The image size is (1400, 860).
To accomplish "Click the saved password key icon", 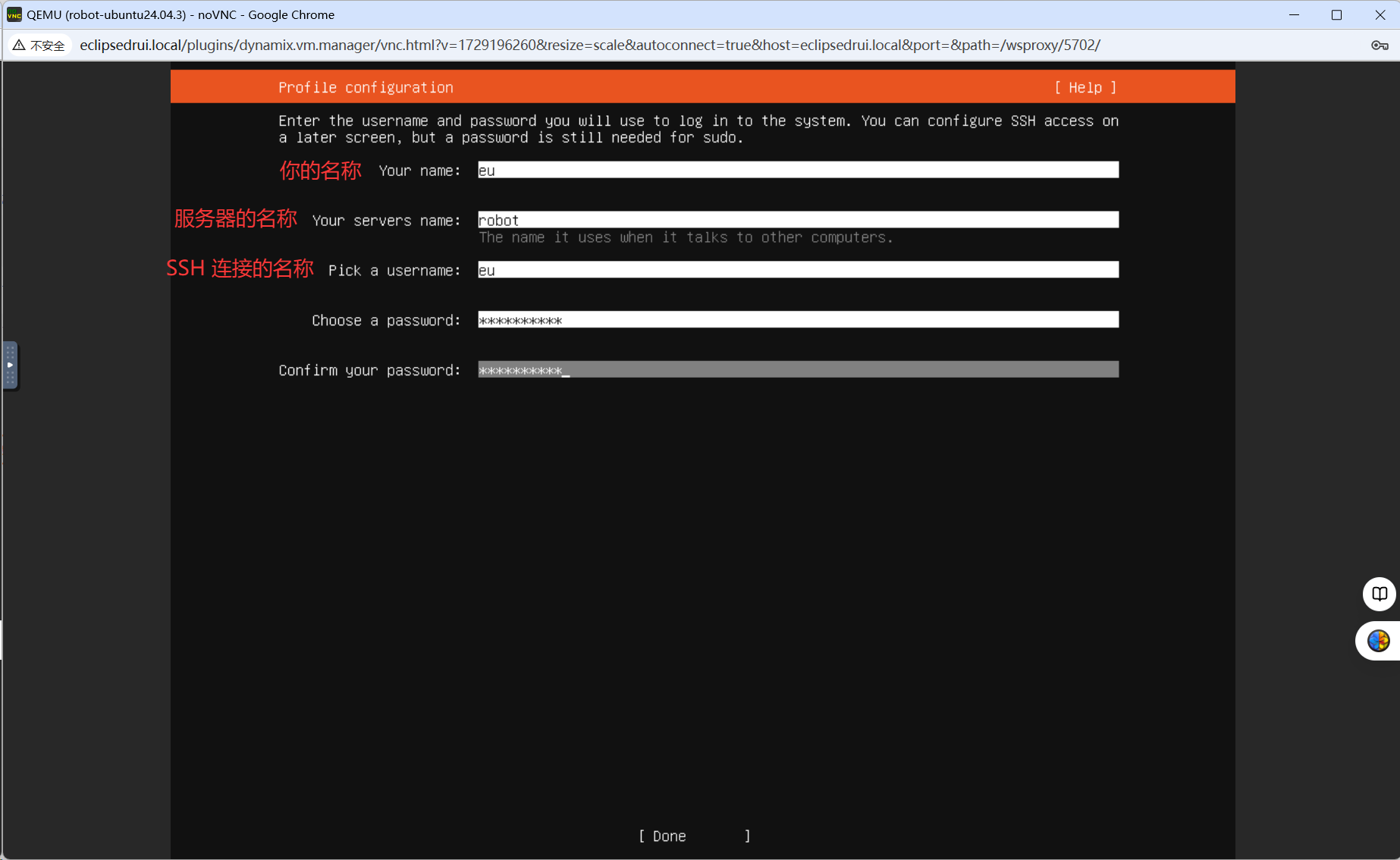I will click(x=1380, y=46).
